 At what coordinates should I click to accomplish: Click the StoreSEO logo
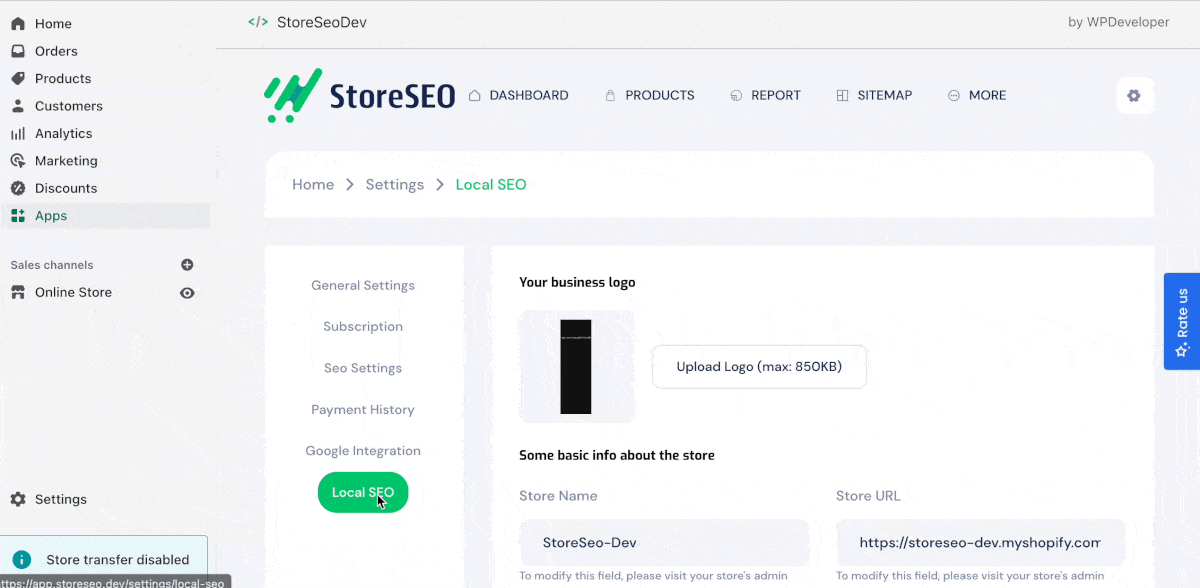coord(360,95)
